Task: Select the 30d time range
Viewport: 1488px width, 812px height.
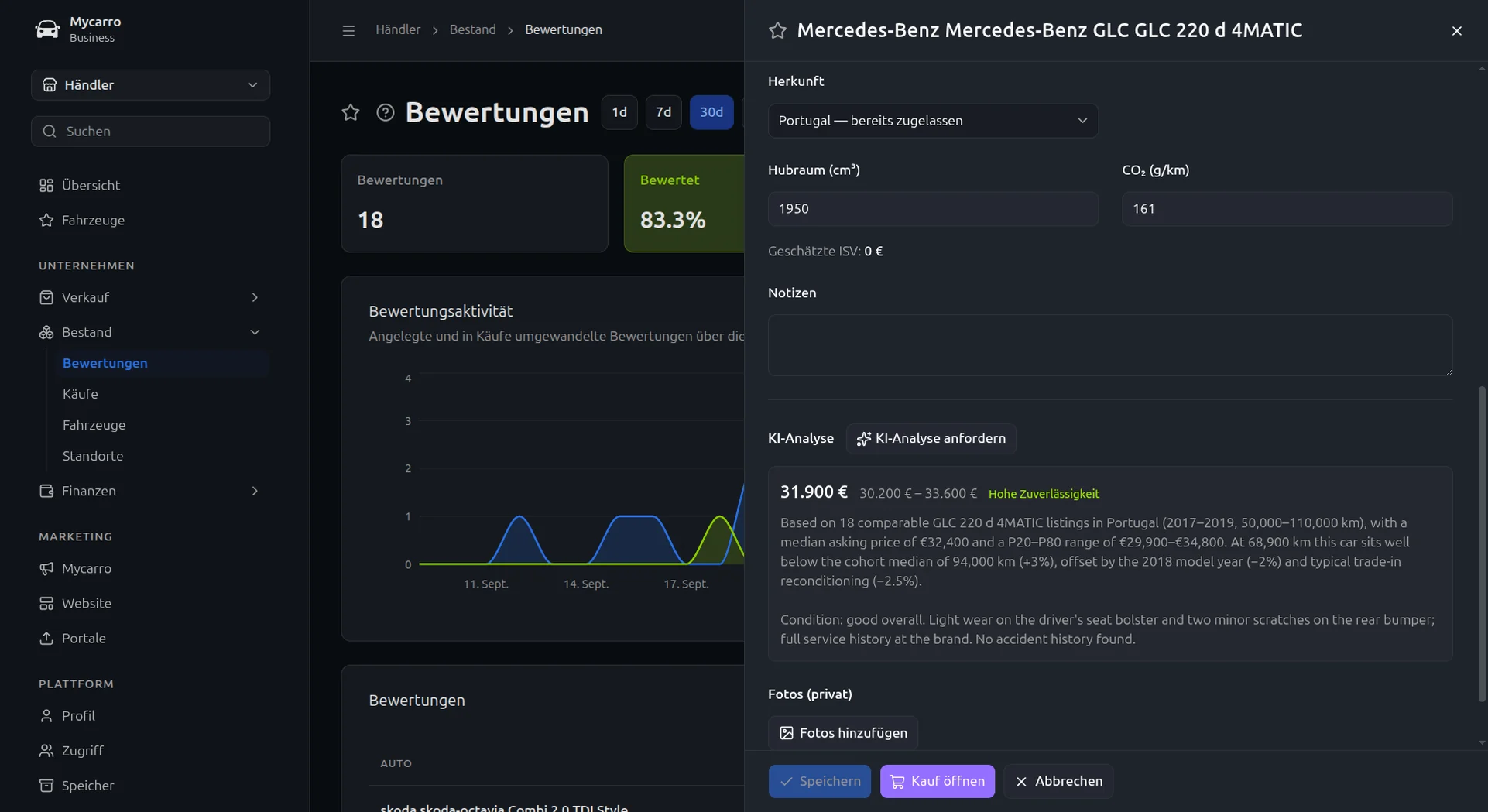Action: pos(711,112)
